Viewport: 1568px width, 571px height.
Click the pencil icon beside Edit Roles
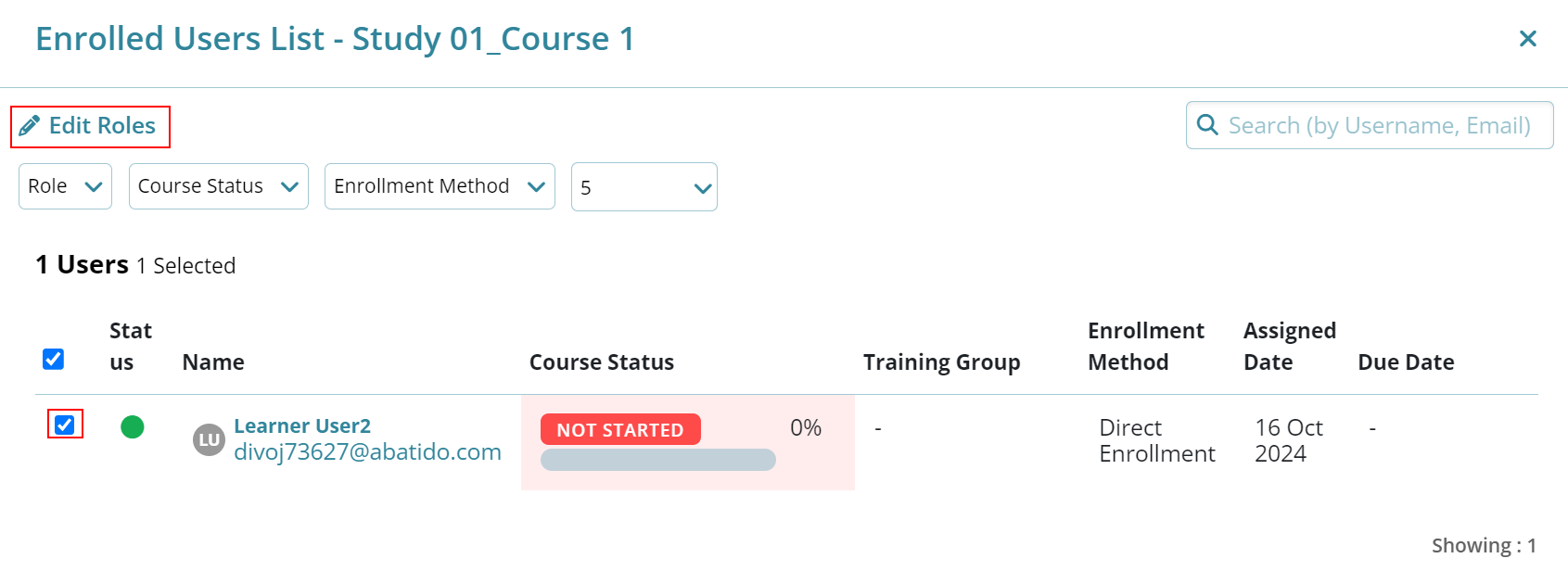pos(30,126)
